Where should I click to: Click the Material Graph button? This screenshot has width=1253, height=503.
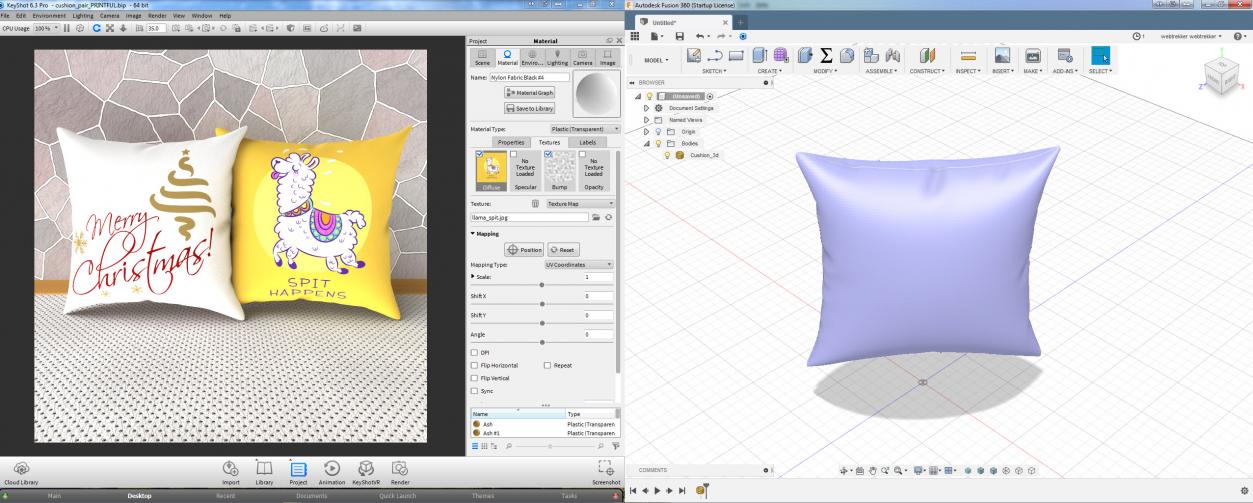[531, 92]
